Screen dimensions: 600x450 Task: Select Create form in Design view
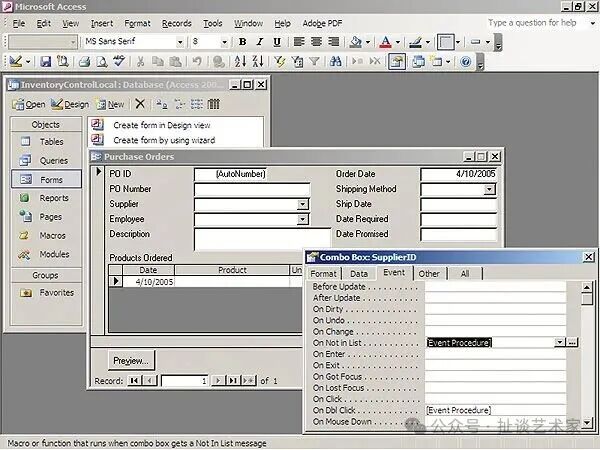(x=161, y=125)
